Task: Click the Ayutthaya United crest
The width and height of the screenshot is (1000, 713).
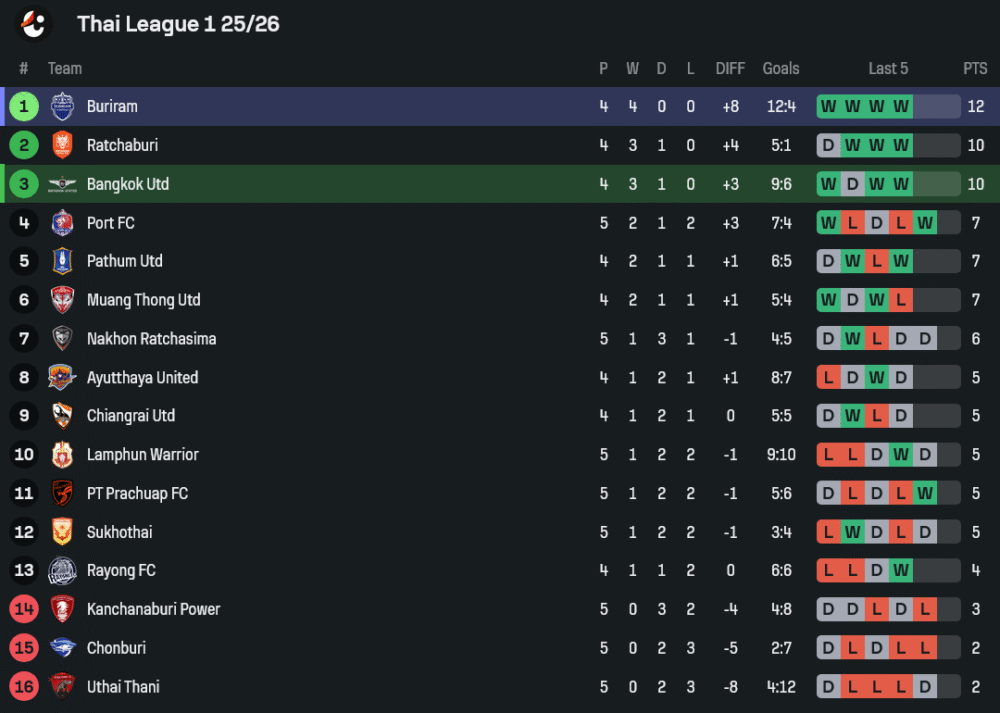Action: 62,378
